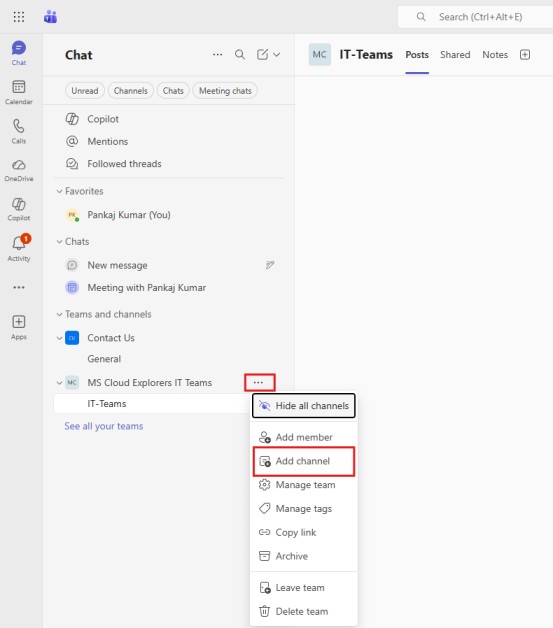The height and width of the screenshot is (628, 553).
Task: Click the Microsoft Teams logo icon
Action: pyautogui.click(x=50, y=17)
